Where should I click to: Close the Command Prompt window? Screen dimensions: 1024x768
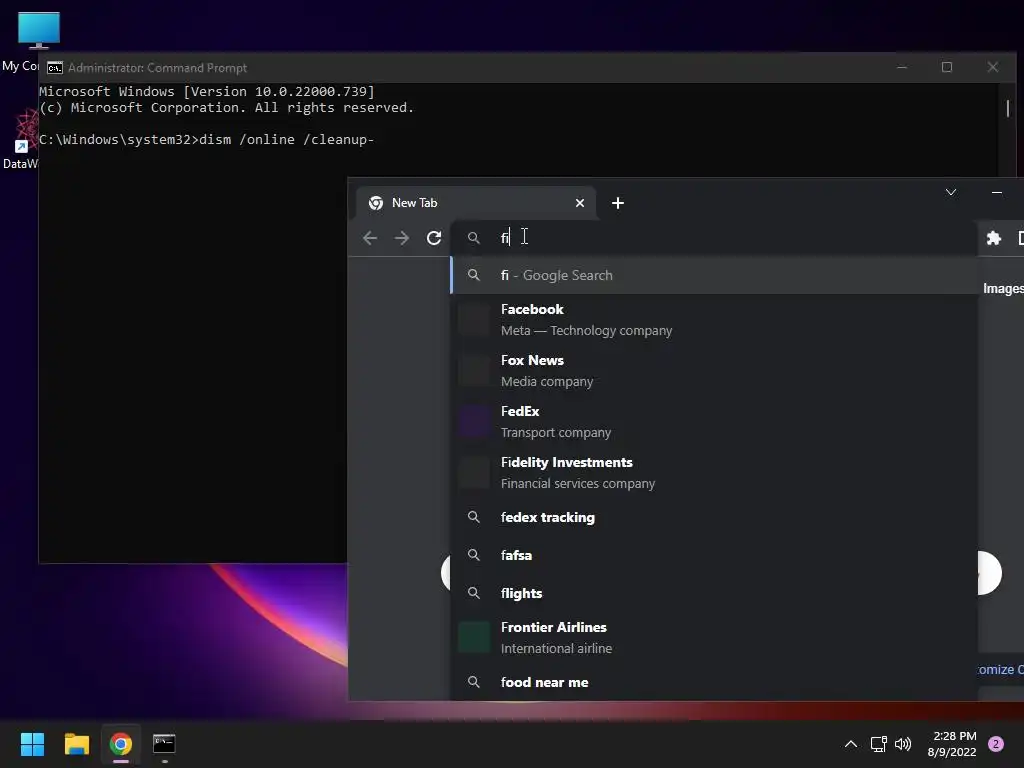click(x=993, y=67)
